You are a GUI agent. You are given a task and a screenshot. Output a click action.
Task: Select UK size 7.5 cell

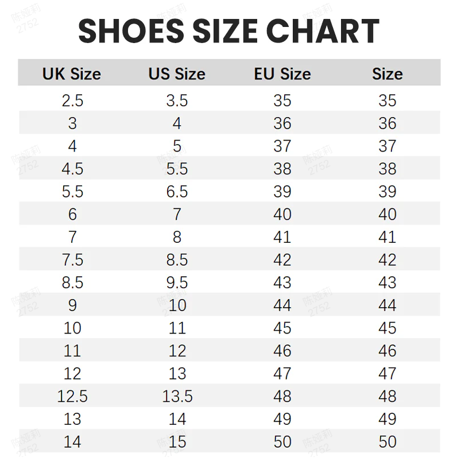pos(72,260)
